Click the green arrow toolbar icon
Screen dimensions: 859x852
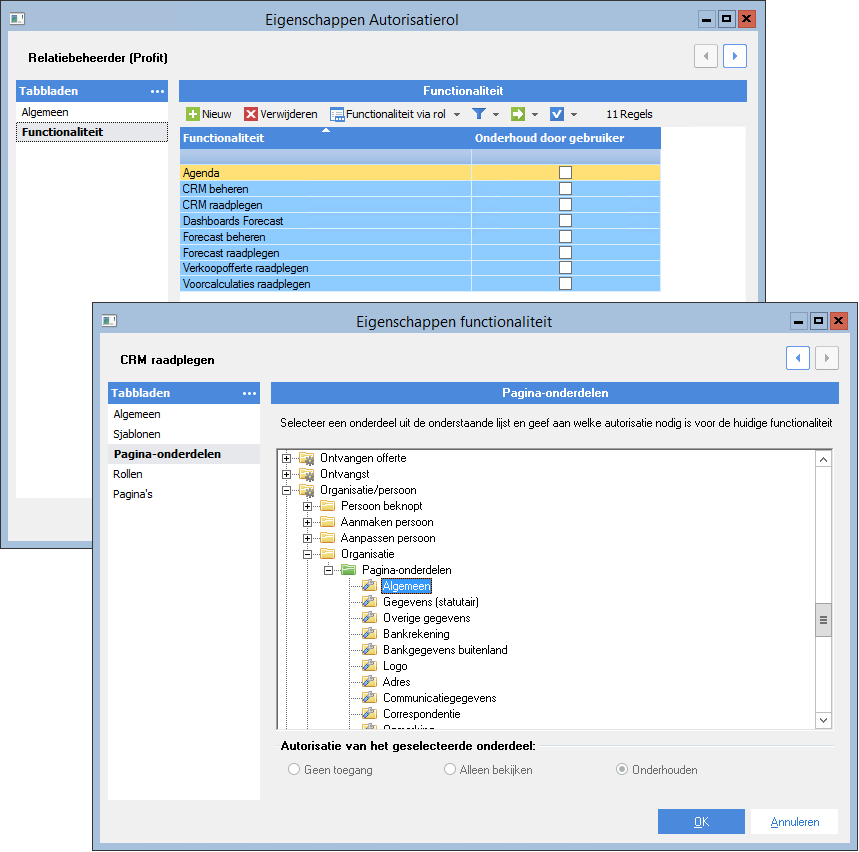click(517, 113)
